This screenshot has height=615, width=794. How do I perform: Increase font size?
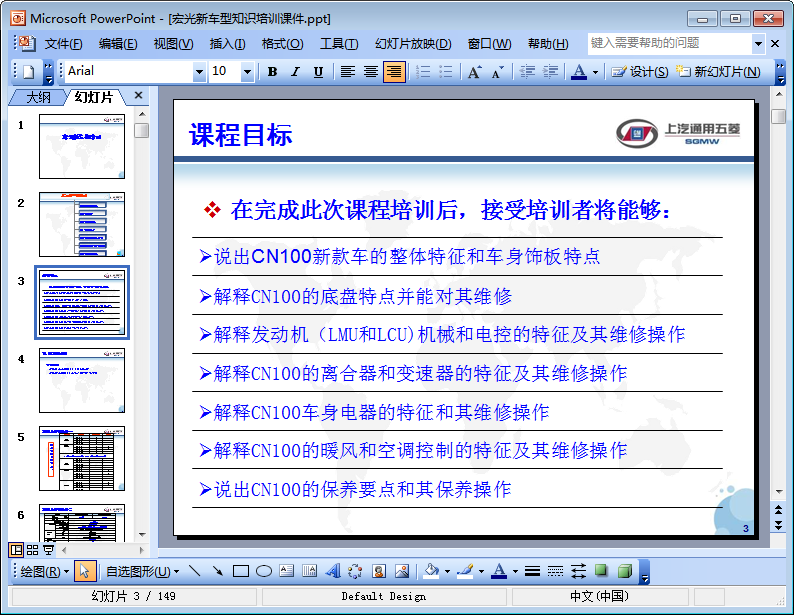(x=474, y=72)
